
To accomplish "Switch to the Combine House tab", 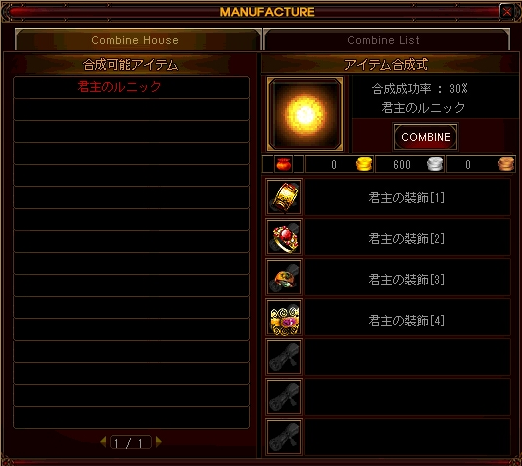I will (137, 40).
